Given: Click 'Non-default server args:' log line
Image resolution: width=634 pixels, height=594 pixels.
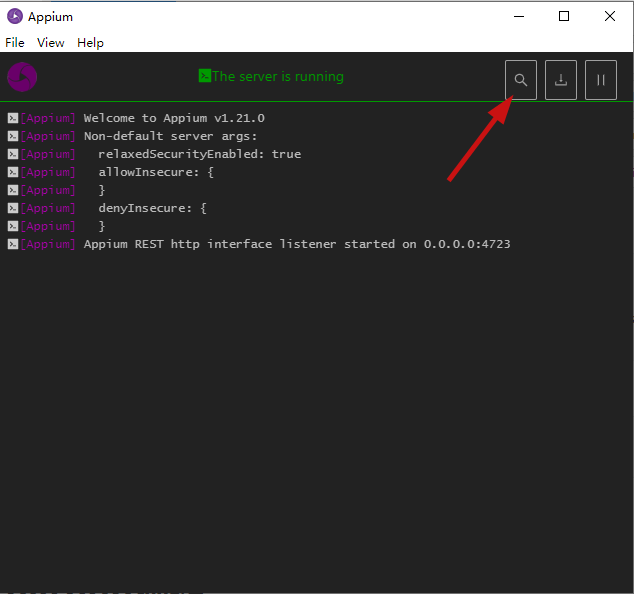Looking at the screenshot, I should pos(170,136).
